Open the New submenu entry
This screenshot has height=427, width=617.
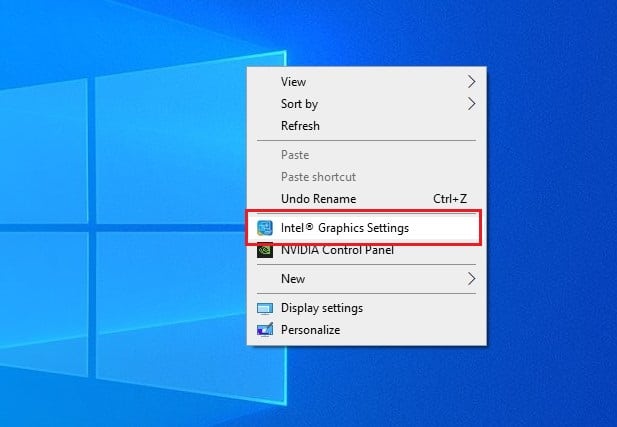pyautogui.click(x=366, y=279)
